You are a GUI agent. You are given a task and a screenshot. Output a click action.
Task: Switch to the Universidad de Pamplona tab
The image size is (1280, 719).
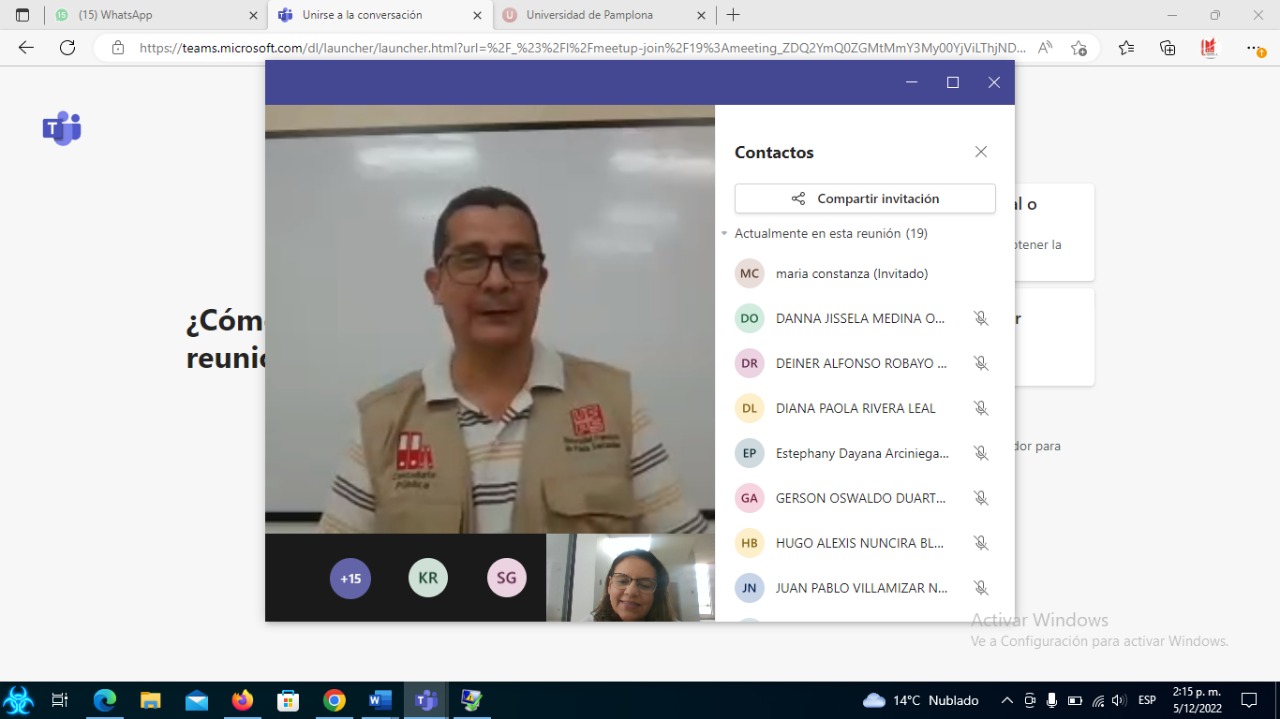tap(589, 15)
